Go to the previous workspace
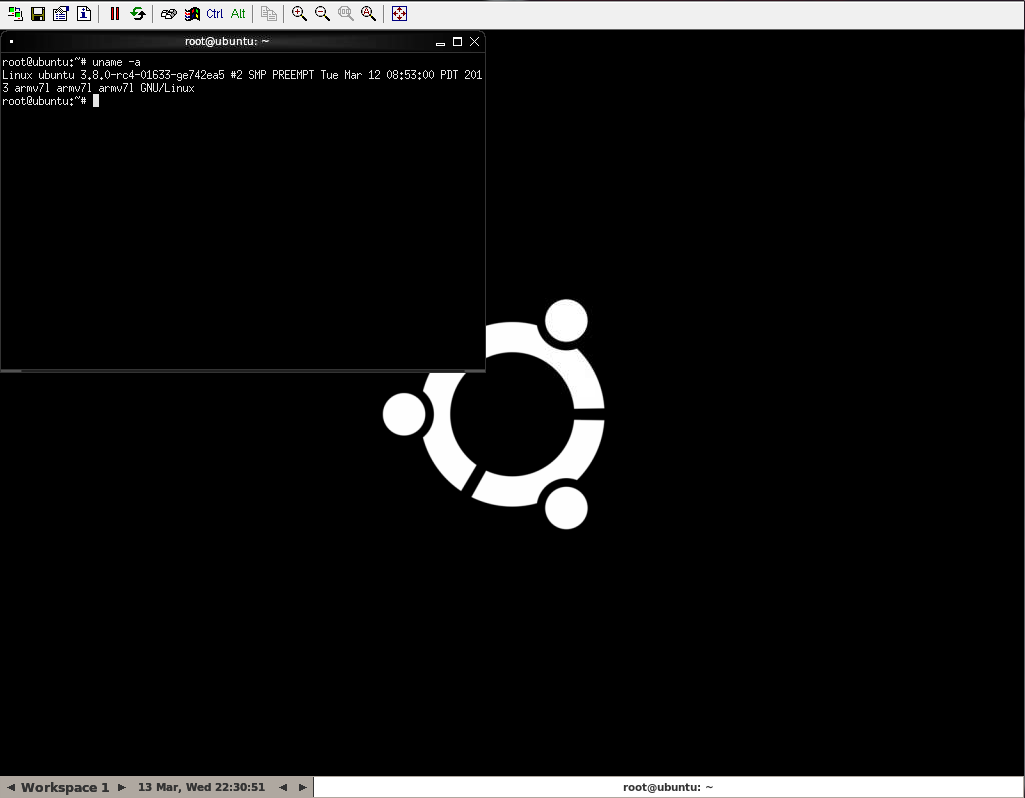Screen dimensions: 1025x798 [10, 788]
